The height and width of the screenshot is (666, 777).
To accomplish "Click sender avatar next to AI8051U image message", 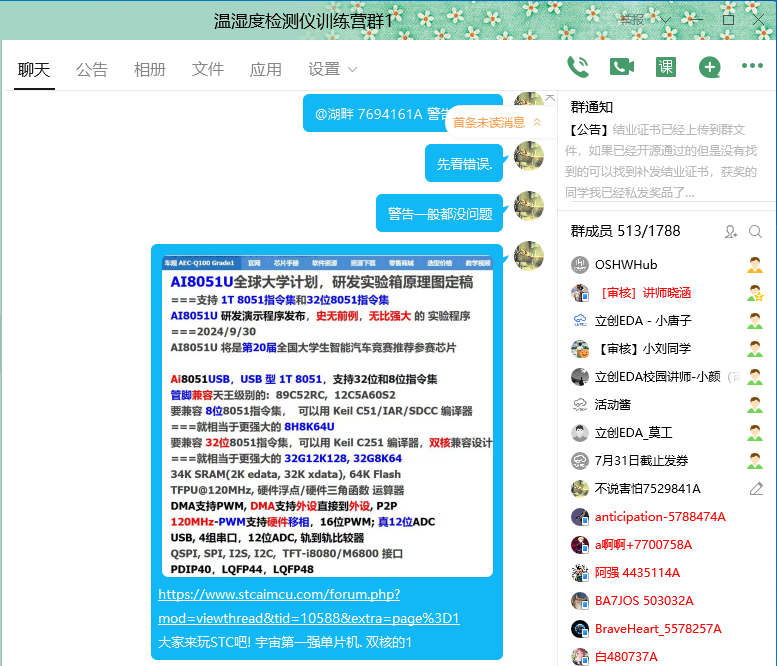I will pyautogui.click(x=529, y=256).
